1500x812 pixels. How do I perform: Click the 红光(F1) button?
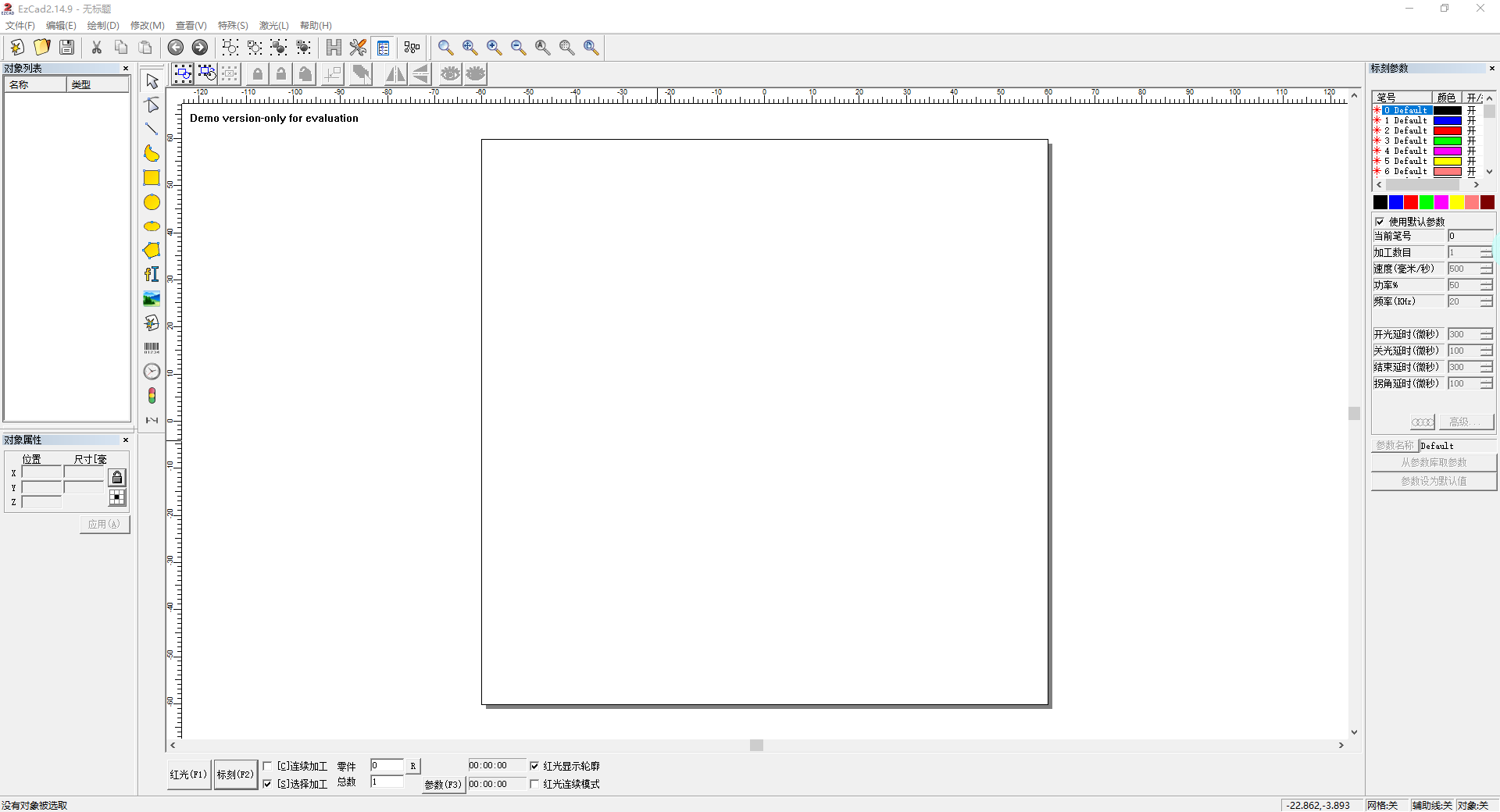[x=188, y=775]
